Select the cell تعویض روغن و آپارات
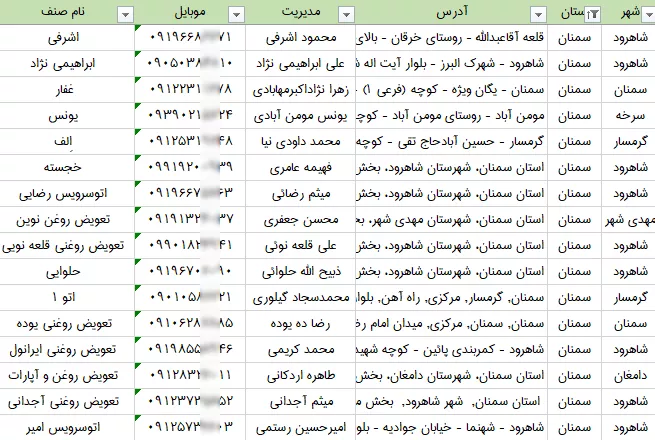The image size is (655, 440). (x=67, y=376)
